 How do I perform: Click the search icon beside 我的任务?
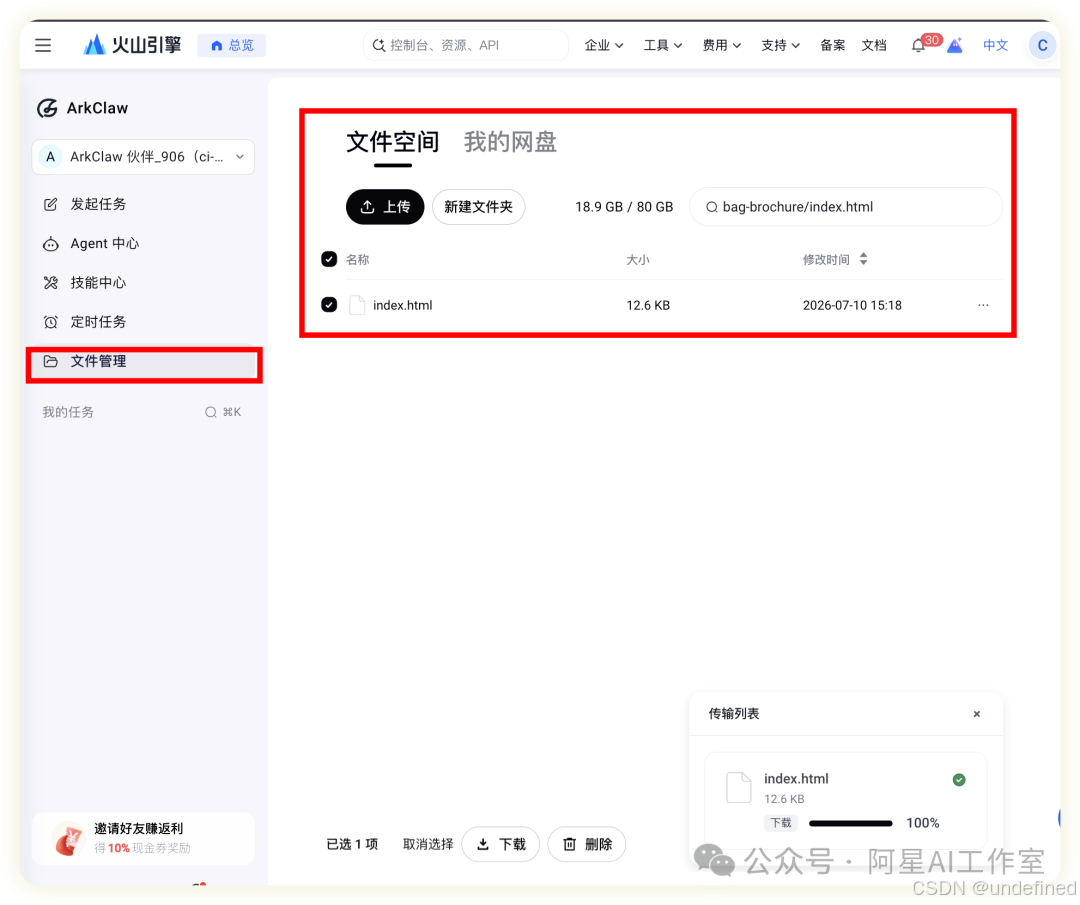tap(211, 413)
